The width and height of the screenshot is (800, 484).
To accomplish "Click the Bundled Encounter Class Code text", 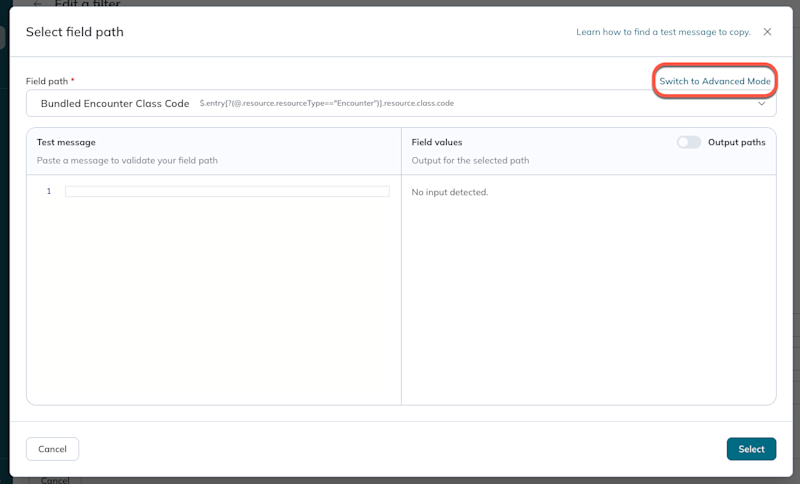I will tap(115, 104).
